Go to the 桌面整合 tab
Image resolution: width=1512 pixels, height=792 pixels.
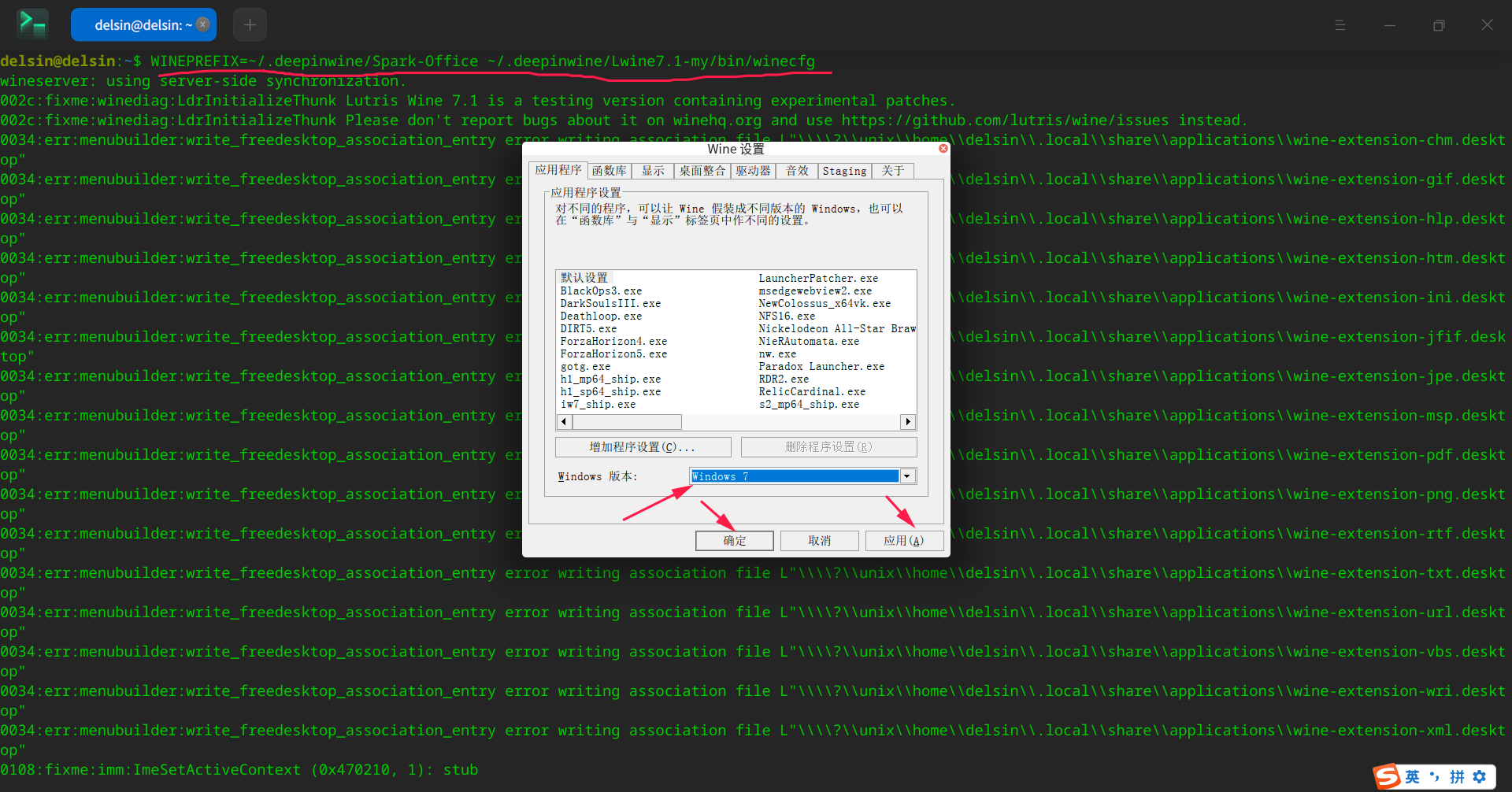[702, 171]
